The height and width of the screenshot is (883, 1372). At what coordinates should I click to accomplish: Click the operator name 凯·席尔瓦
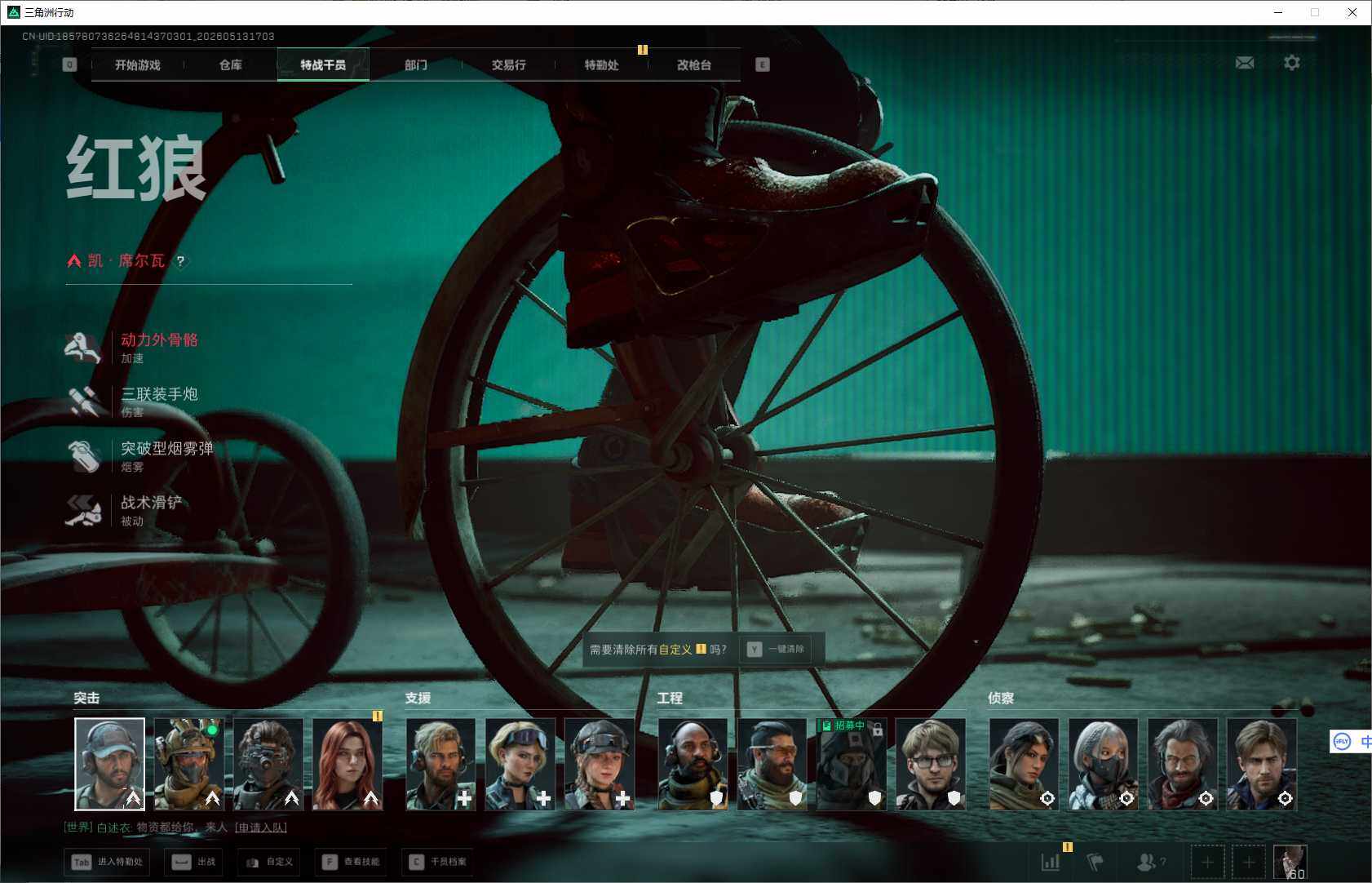pos(126,261)
